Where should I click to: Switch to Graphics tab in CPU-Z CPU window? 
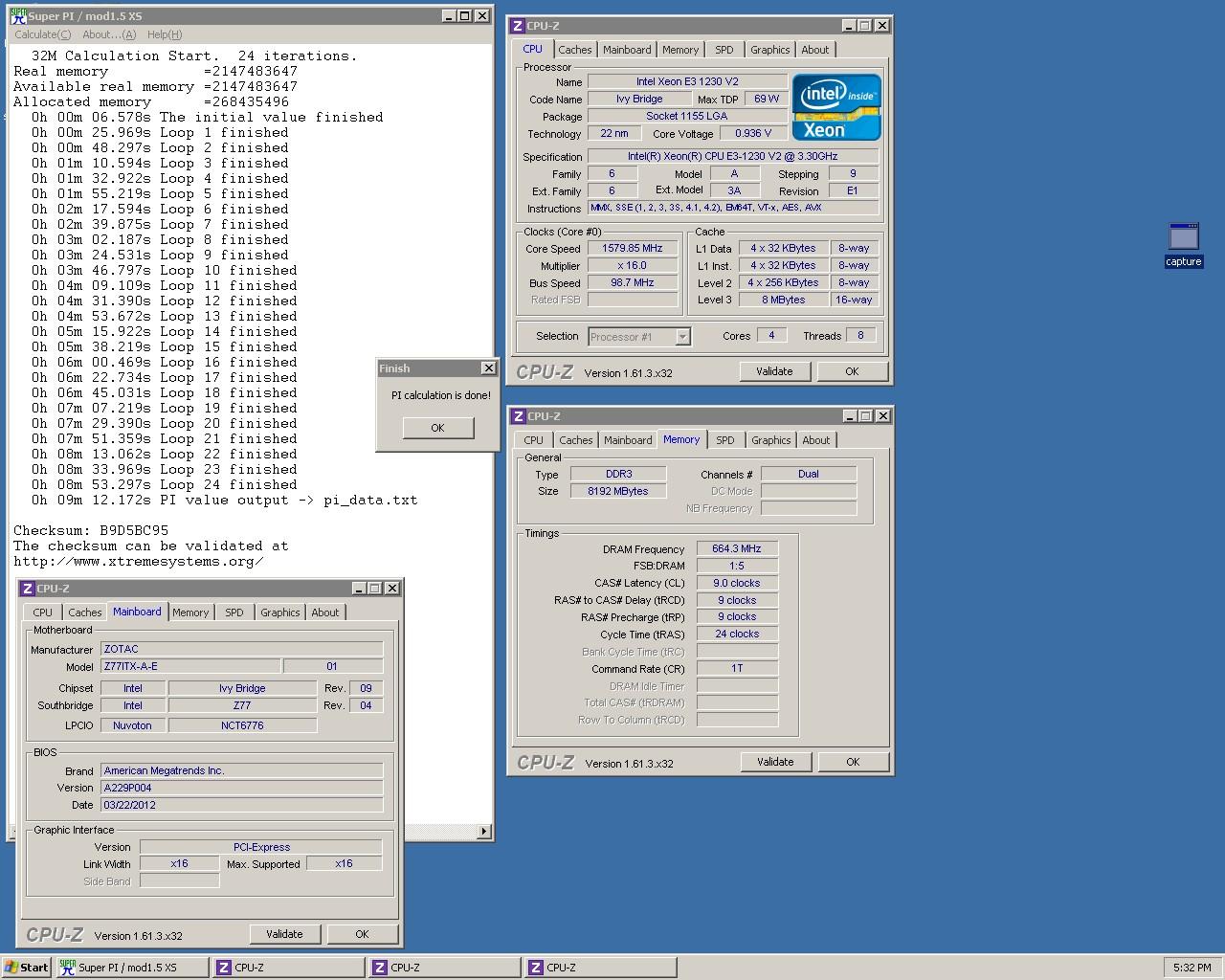coord(769,50)
